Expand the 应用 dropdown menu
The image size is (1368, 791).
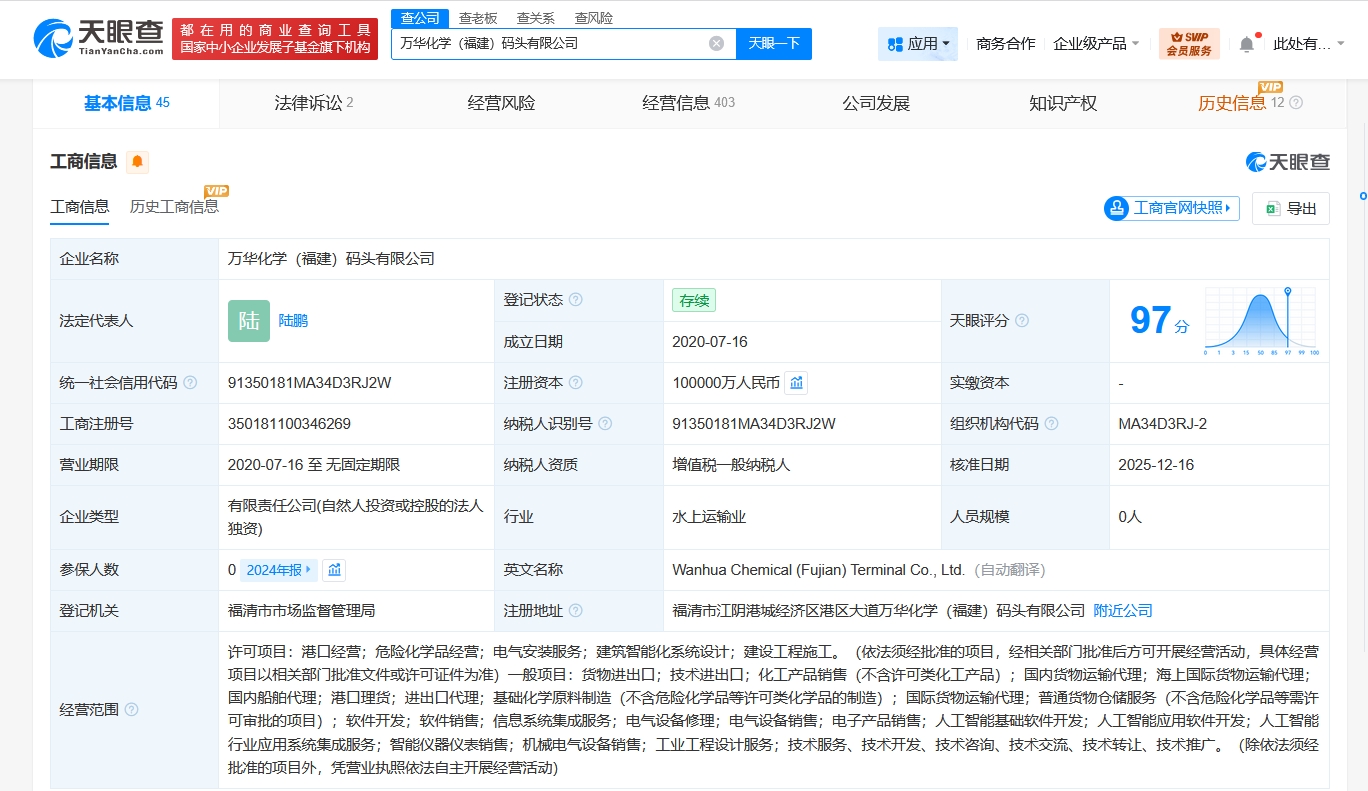click(x=918, y=44)
